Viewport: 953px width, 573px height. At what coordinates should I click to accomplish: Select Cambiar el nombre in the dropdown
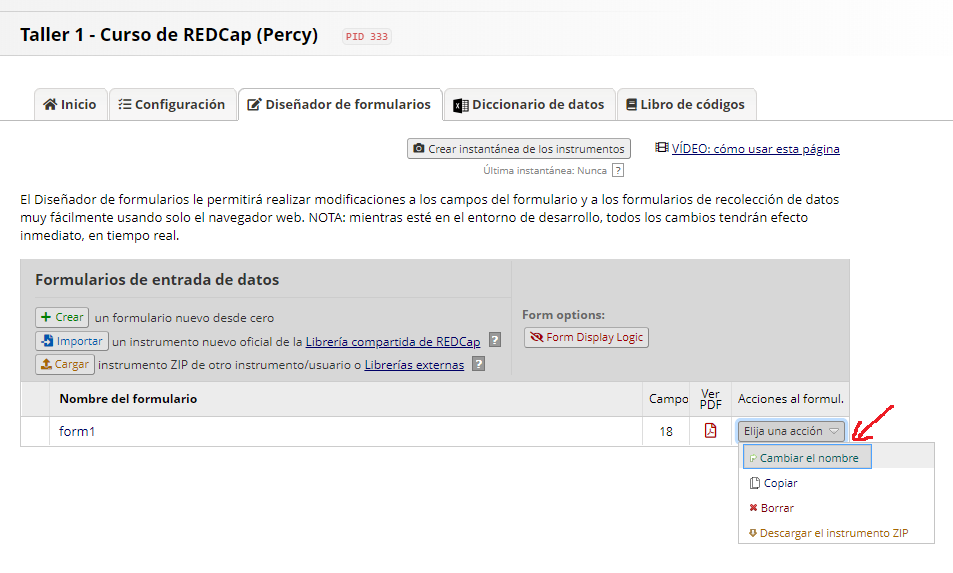tap(807, 458)
